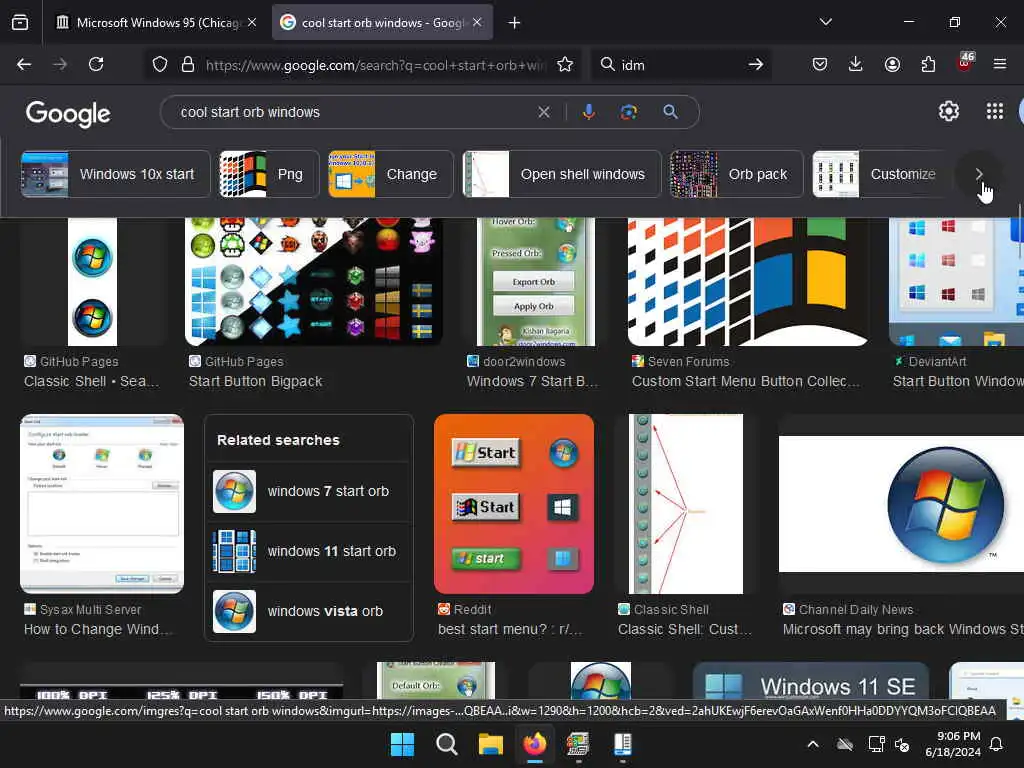Clear the Google search box text
1024x768 pixels.
pyautogui.click(x=543, y=112)
